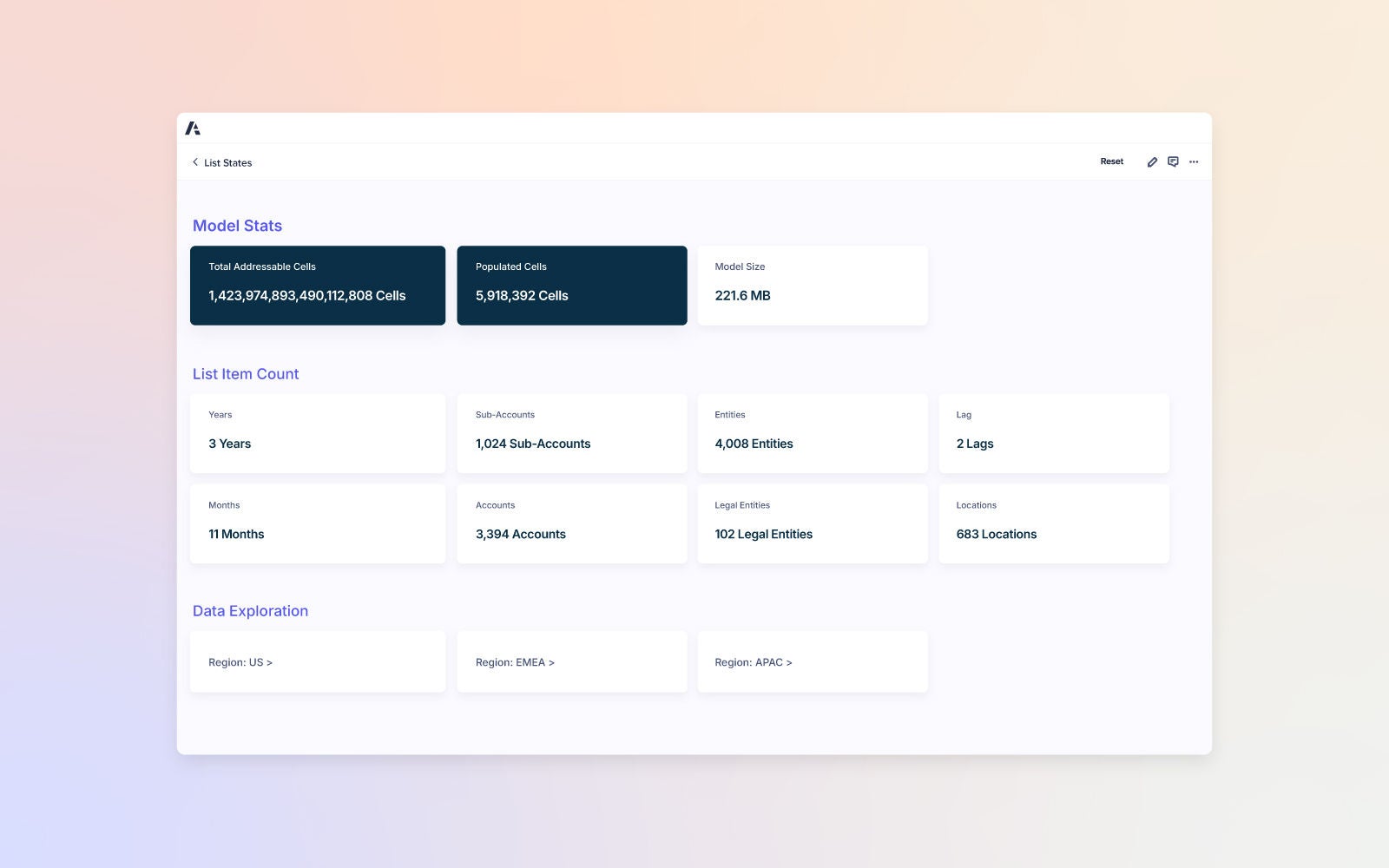Open the 102 Legal Entities card
The width and height of the screenshot is (1389, 868).
[812, 523]
